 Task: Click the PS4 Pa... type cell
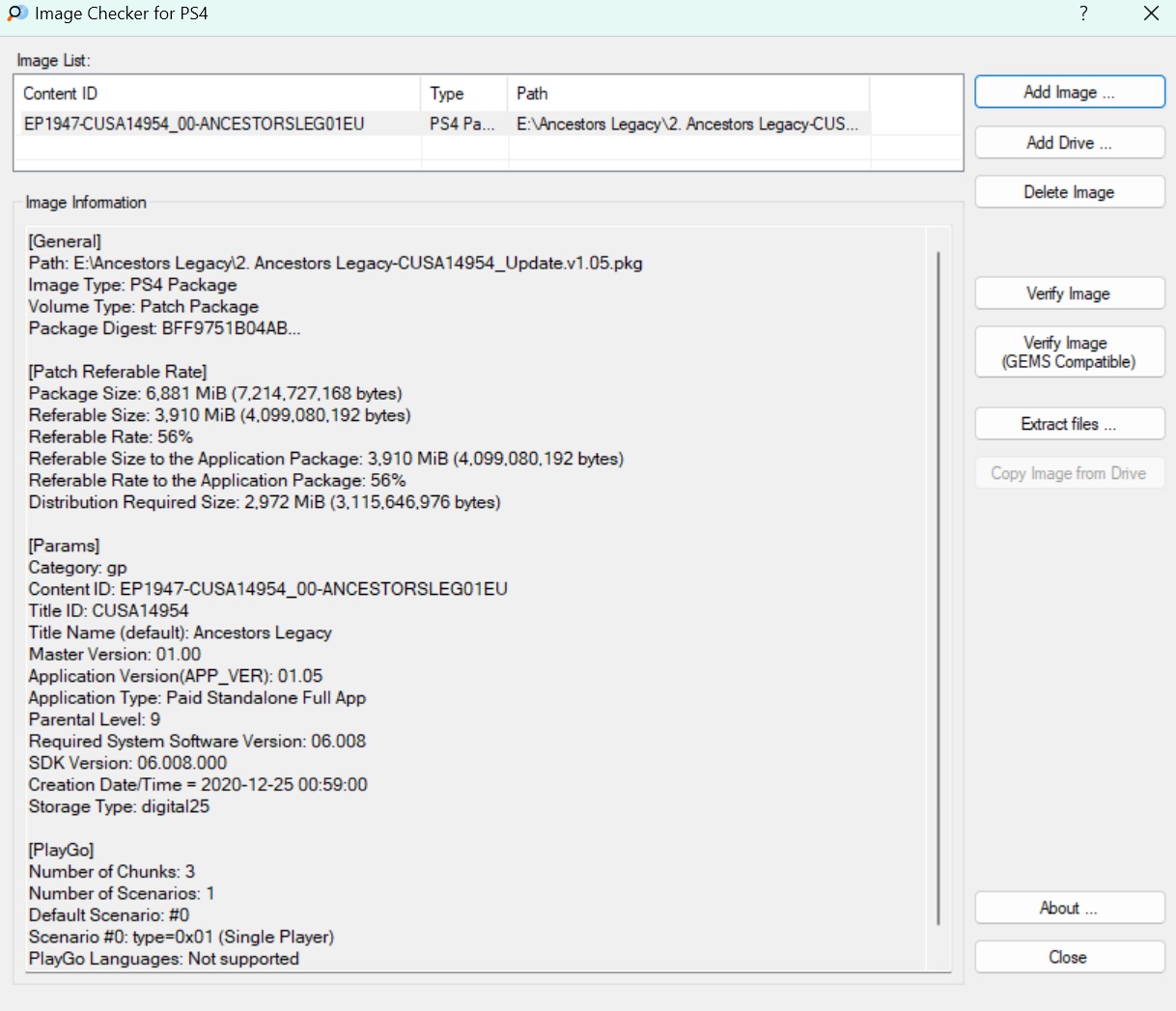point(462,124)
